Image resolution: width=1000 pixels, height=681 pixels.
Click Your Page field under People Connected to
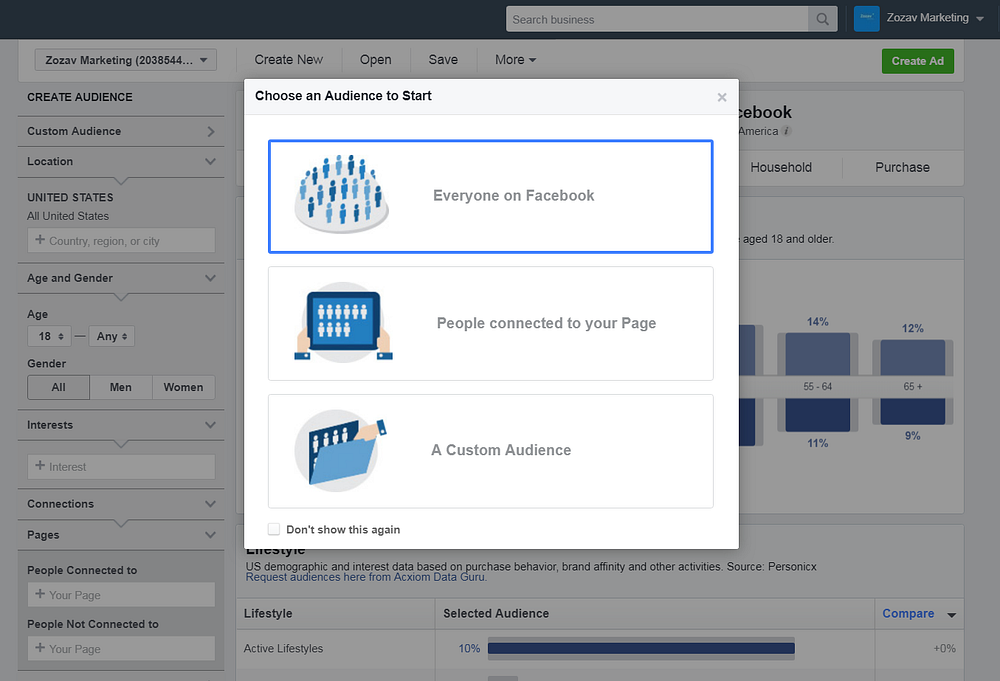[121, 595]
